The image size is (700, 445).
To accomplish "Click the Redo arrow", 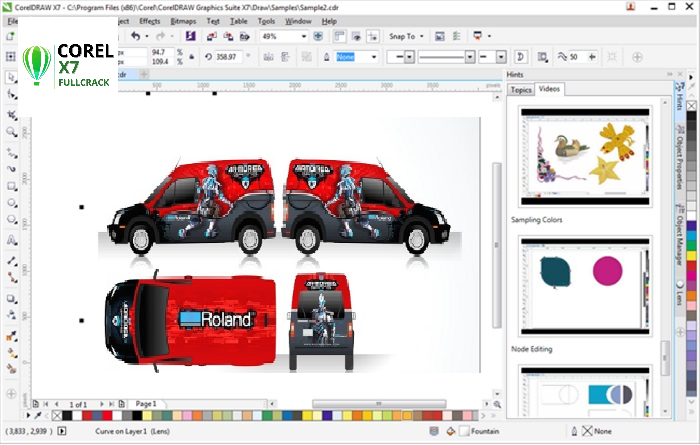I will click(x=160, y=36).
